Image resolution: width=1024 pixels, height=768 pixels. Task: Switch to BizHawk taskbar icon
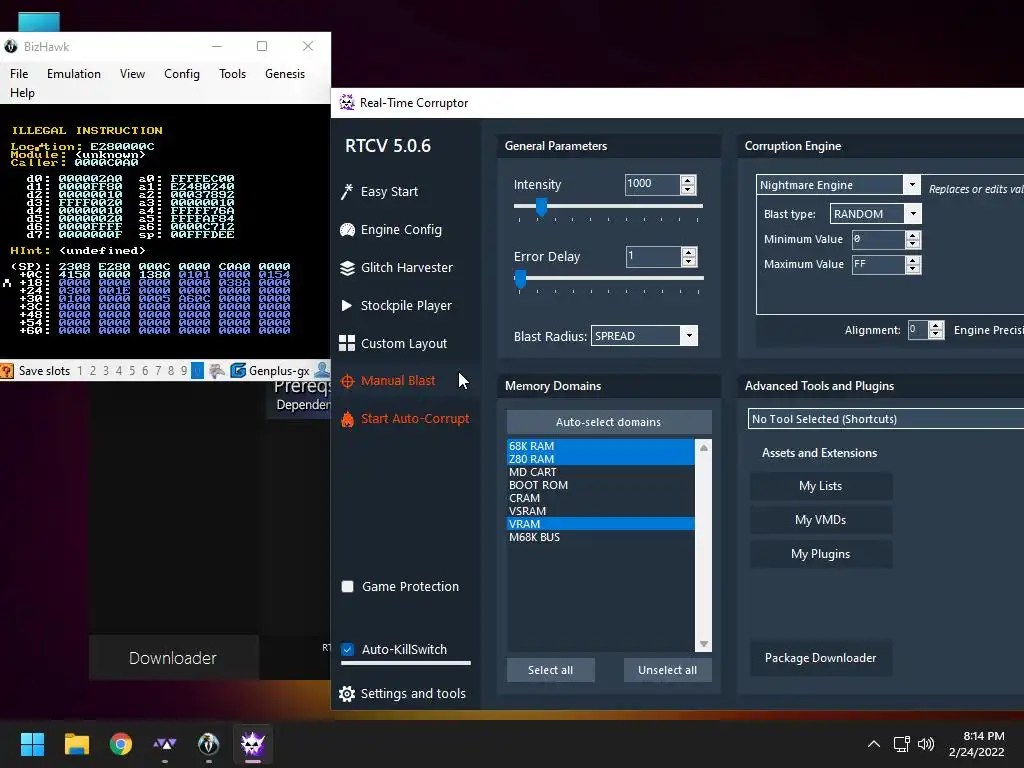pyautogui.click(x=208, y=744)
